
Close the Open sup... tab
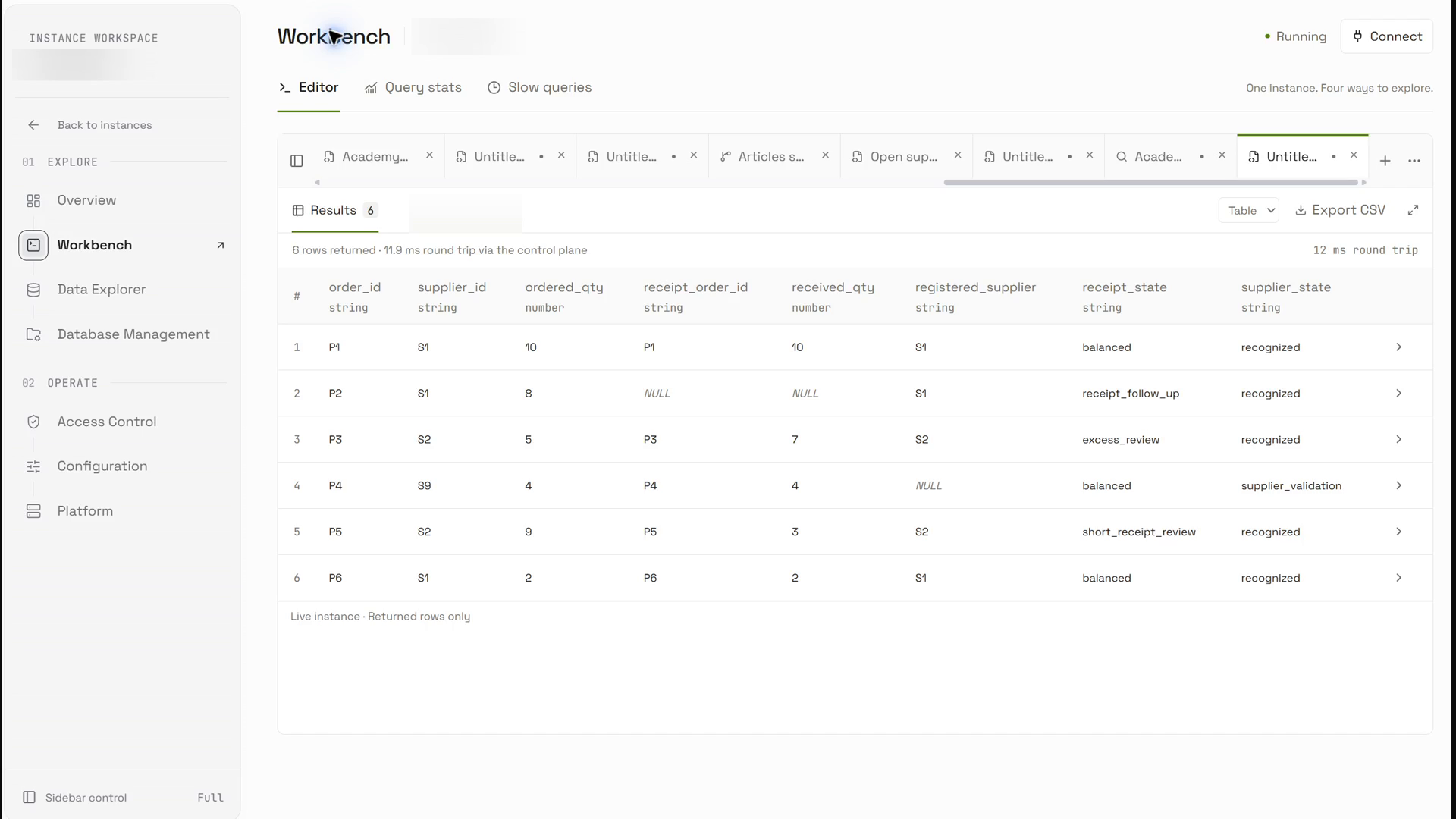coord(958,155)
